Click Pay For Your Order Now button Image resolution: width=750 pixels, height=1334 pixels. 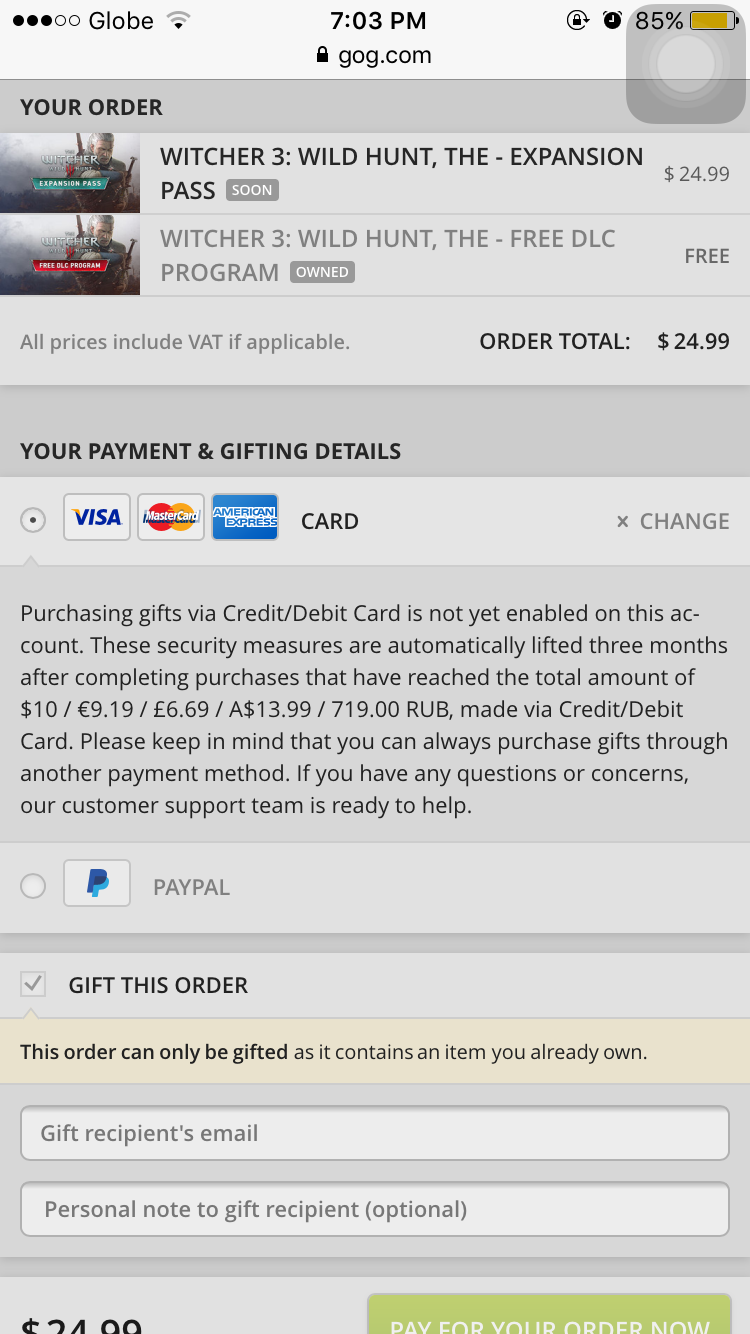pyautogui.click(x=549, y=1314)
